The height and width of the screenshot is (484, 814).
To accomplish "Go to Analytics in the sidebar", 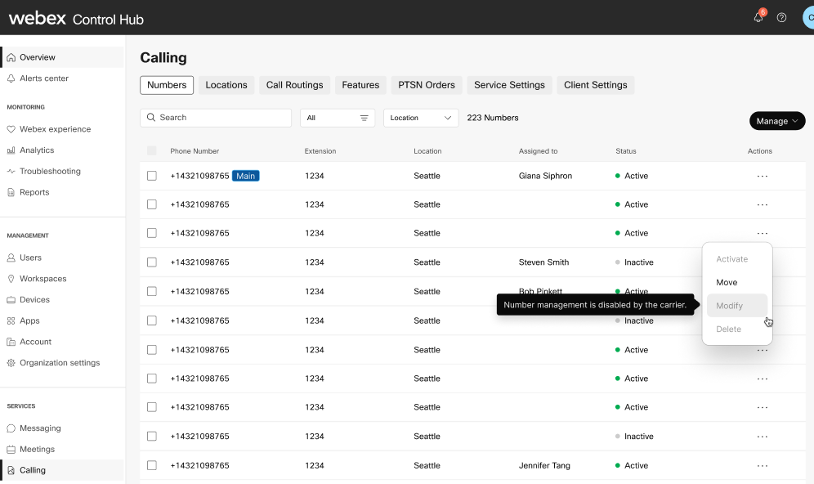I will coord(37,150).
